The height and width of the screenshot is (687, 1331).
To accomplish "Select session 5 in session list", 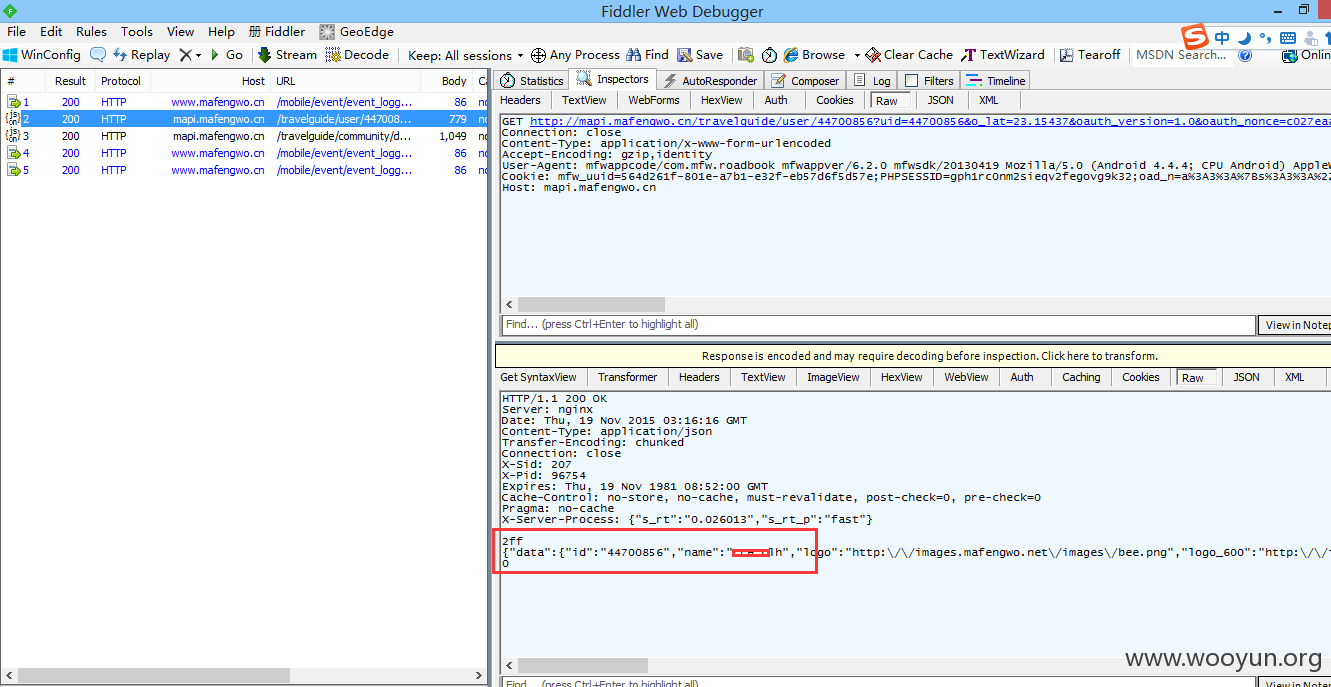I will [245, 170].
